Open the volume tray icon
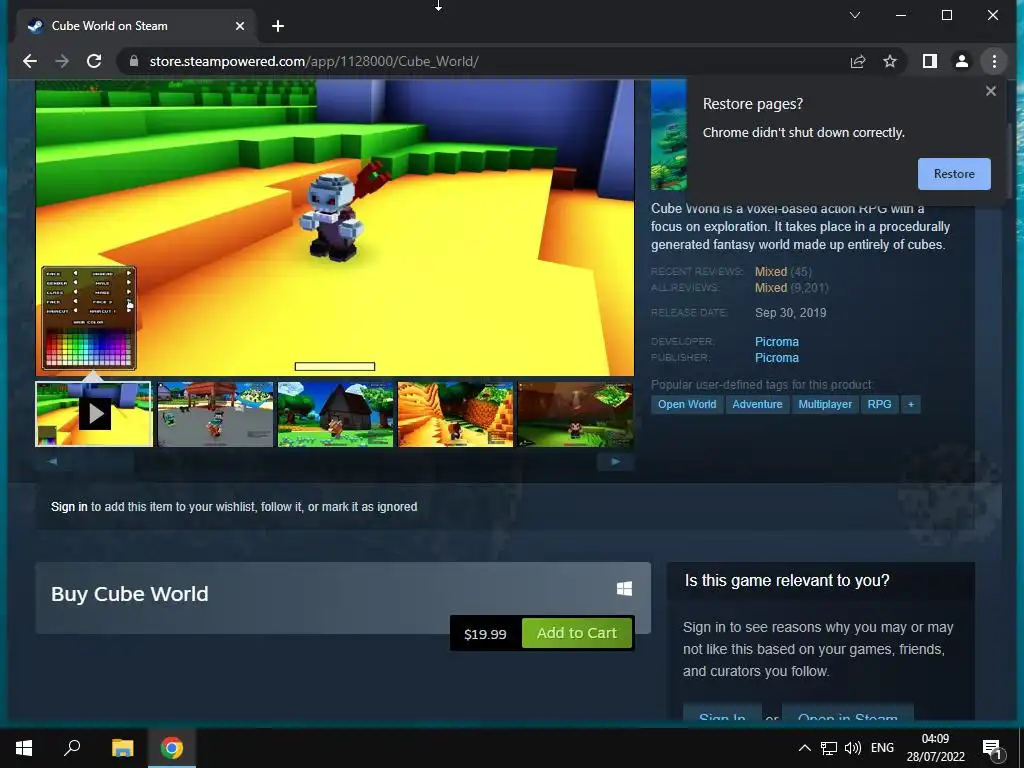This screenshot has height=768, width=1024. [852, 748]
